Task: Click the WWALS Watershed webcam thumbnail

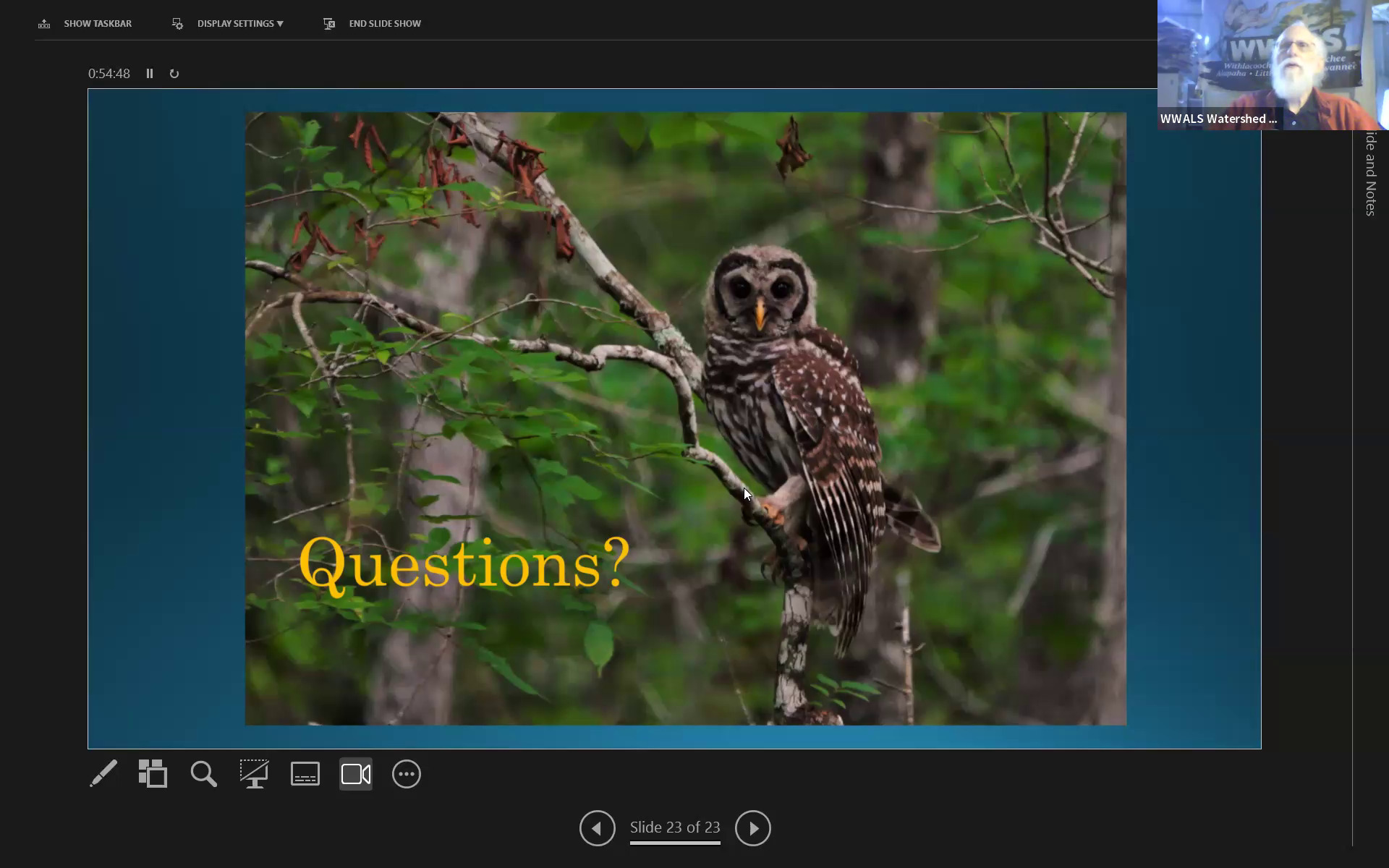Action: point(1273,65)
